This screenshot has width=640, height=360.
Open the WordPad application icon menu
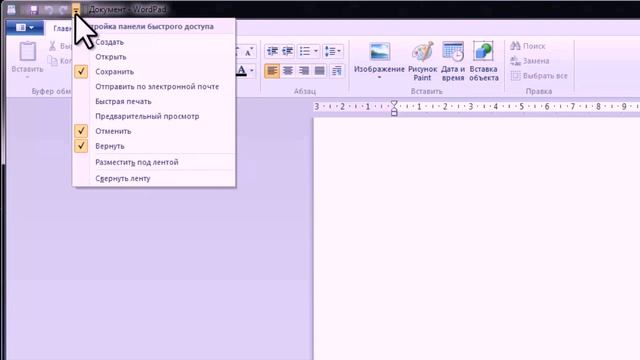[x=11, y=9]
